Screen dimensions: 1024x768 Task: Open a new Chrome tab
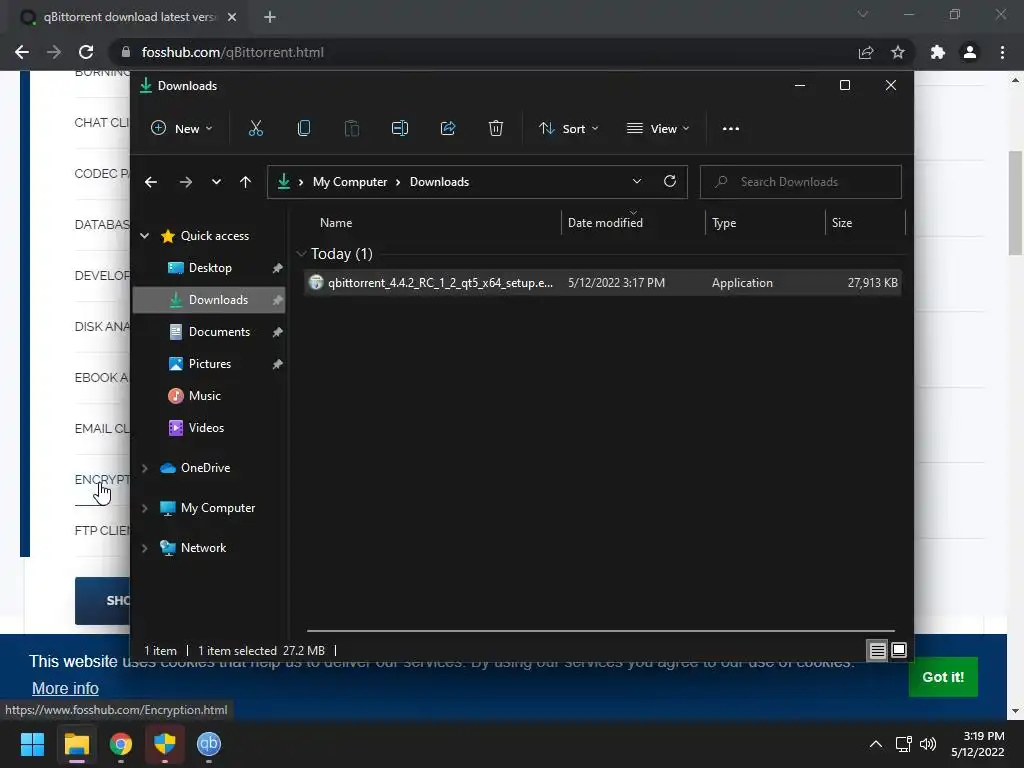click(270, 17)
